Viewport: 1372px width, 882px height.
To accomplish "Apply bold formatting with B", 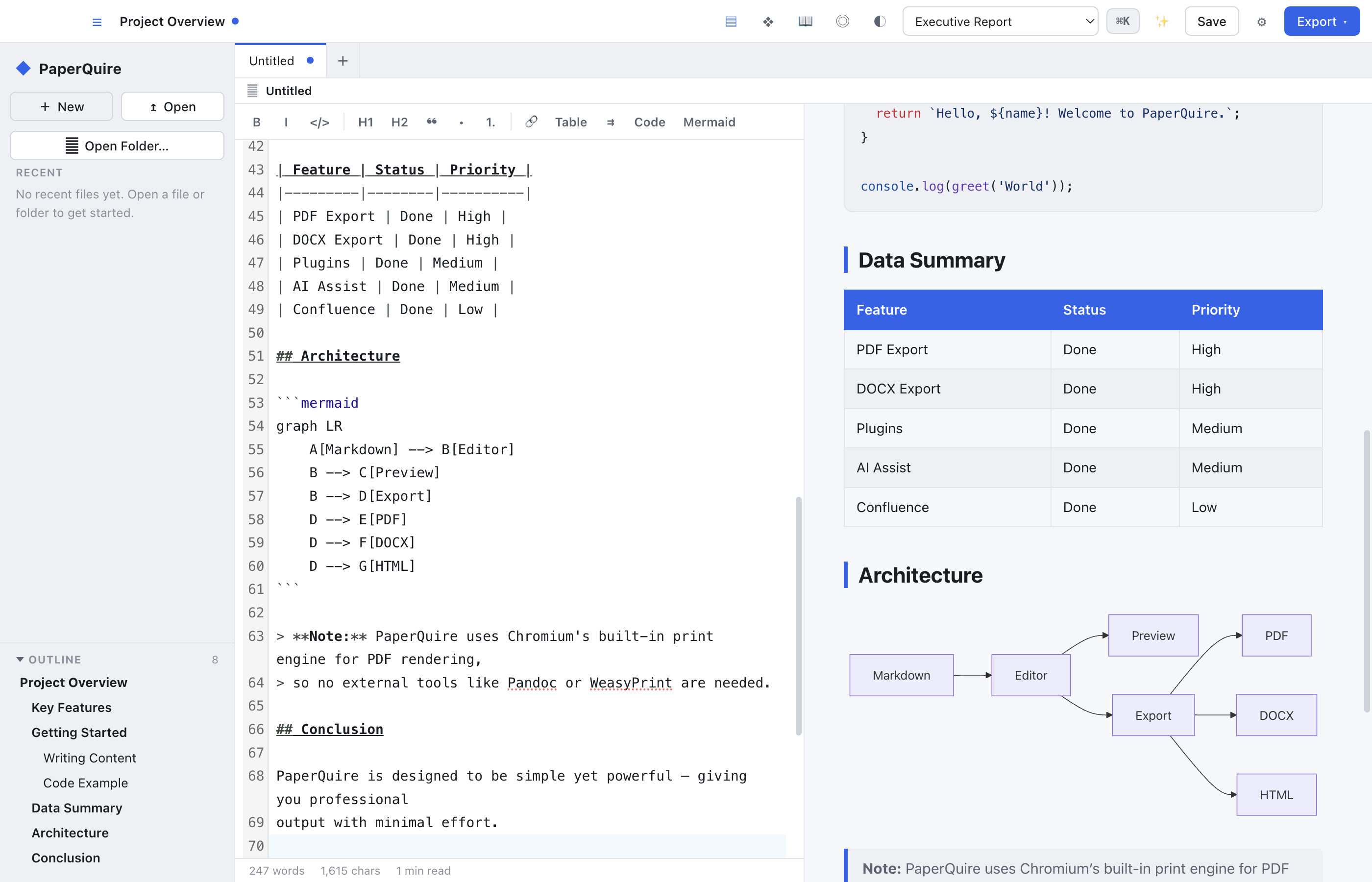I will 257,122.
